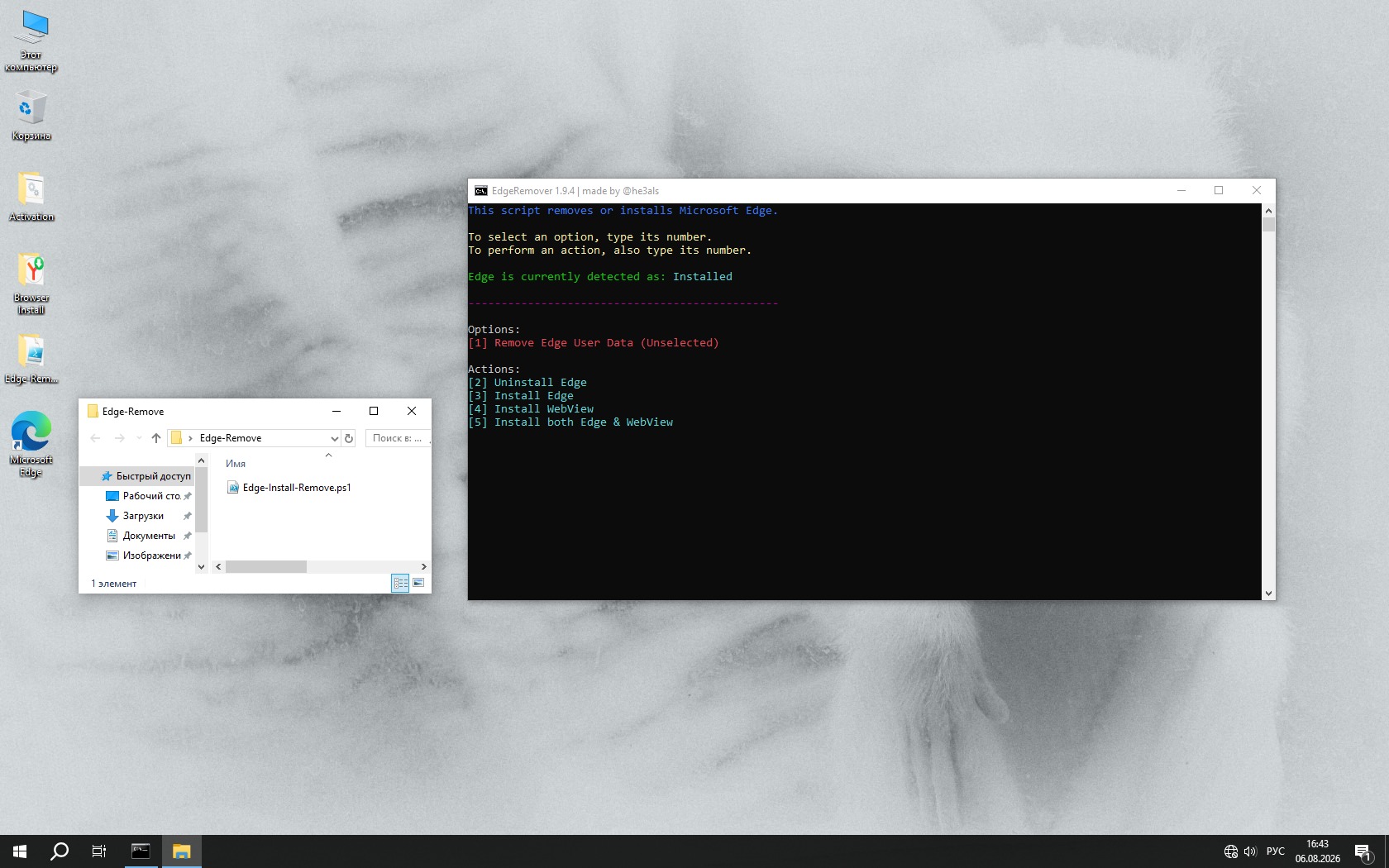Click the Remove Edge User Data option line
Screen dimensions: 1389x868
(594, 343)
